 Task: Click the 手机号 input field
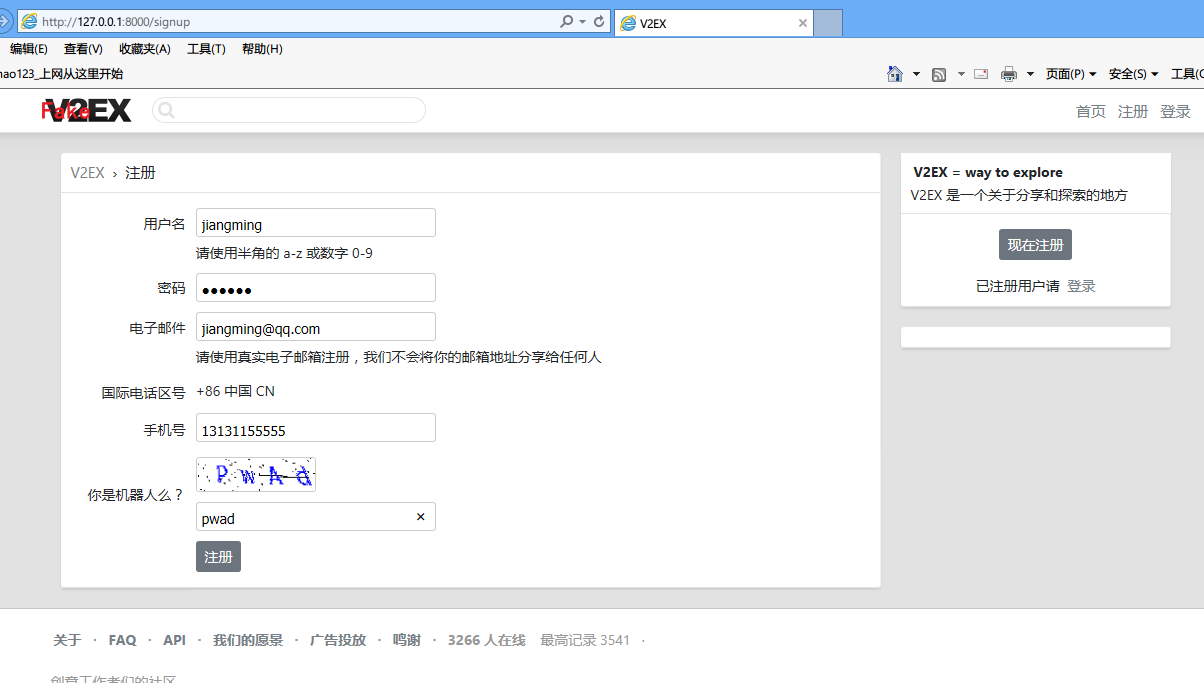point(316,428)
